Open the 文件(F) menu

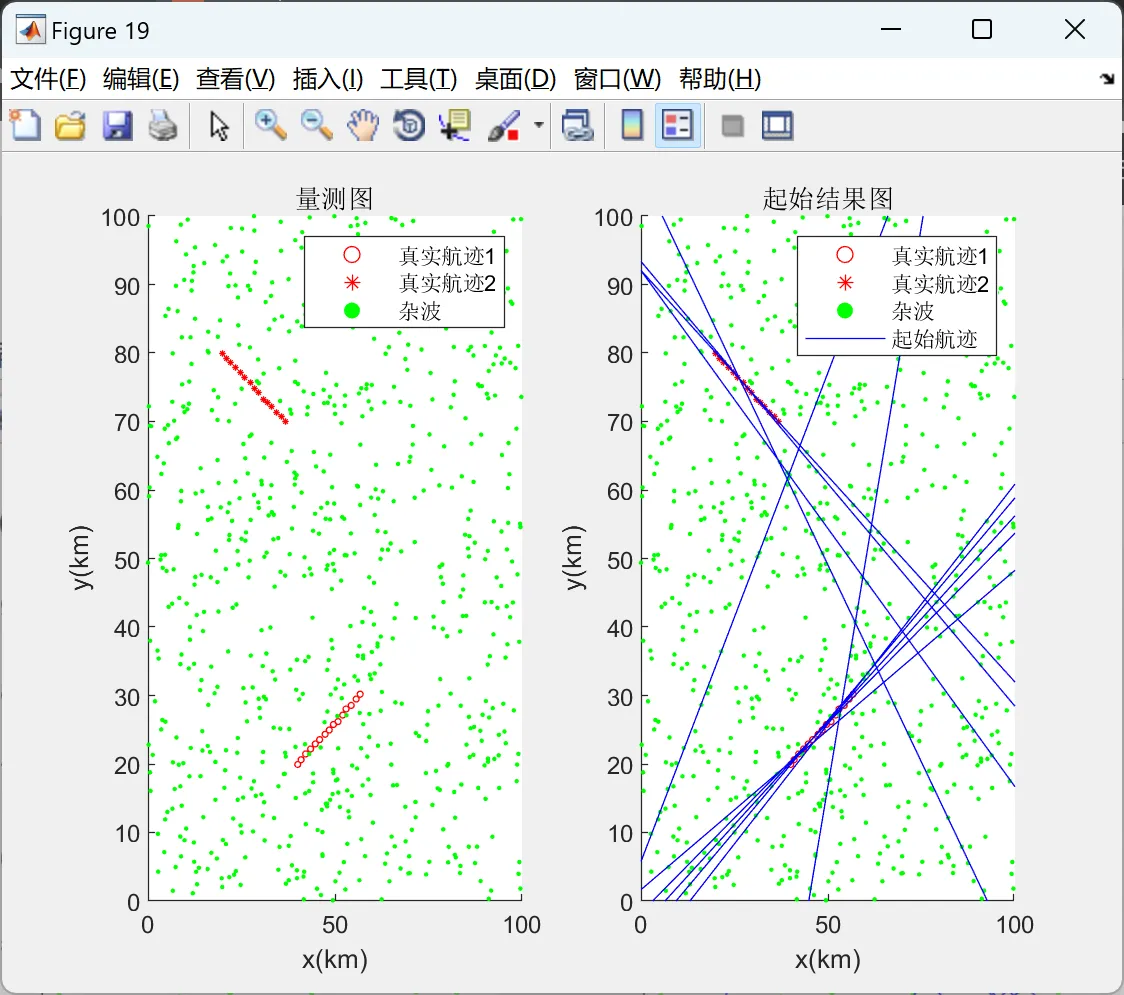click(48, 79)
